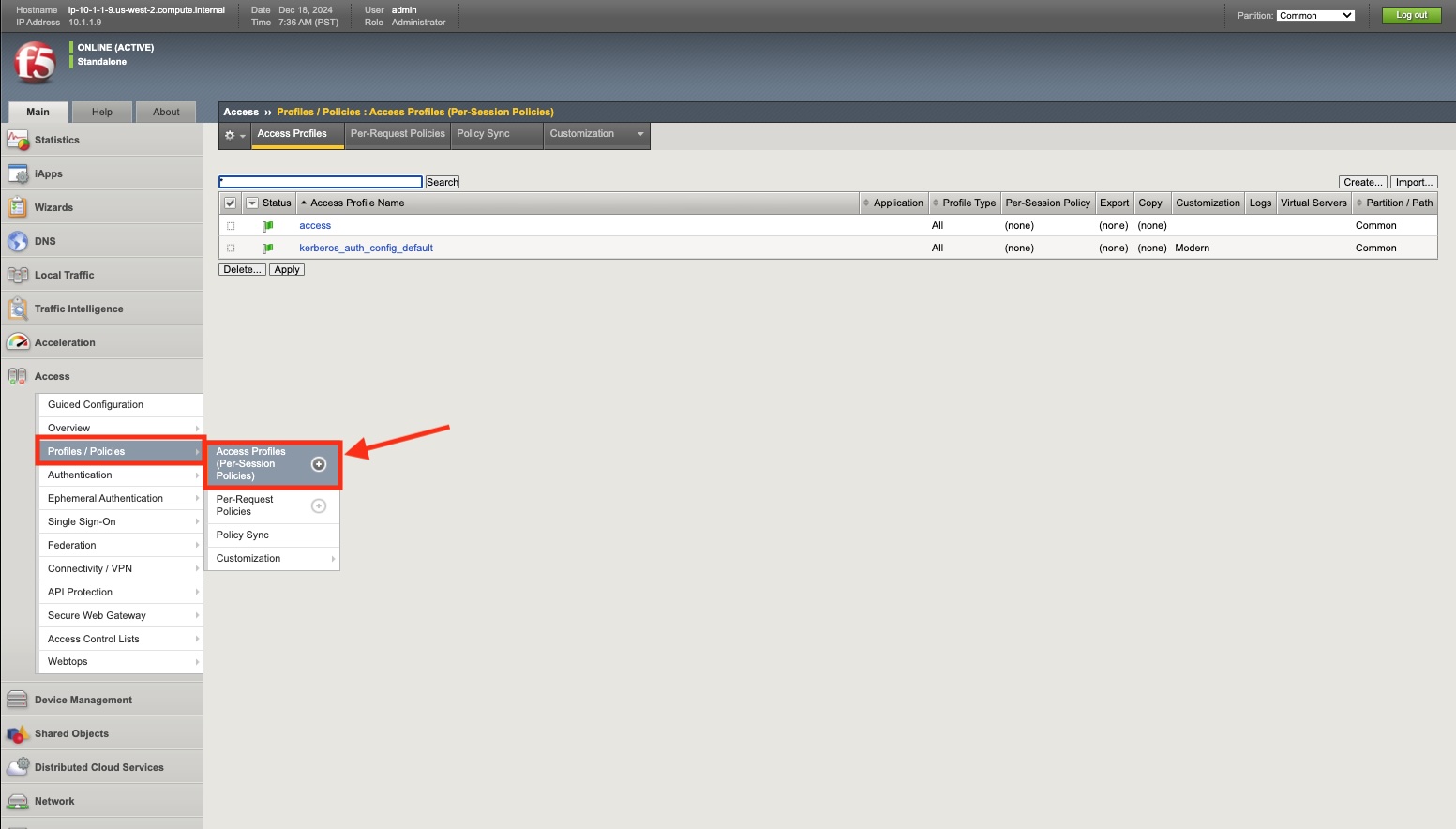
Task: Open the Access section icon
Action: (18, 377)
